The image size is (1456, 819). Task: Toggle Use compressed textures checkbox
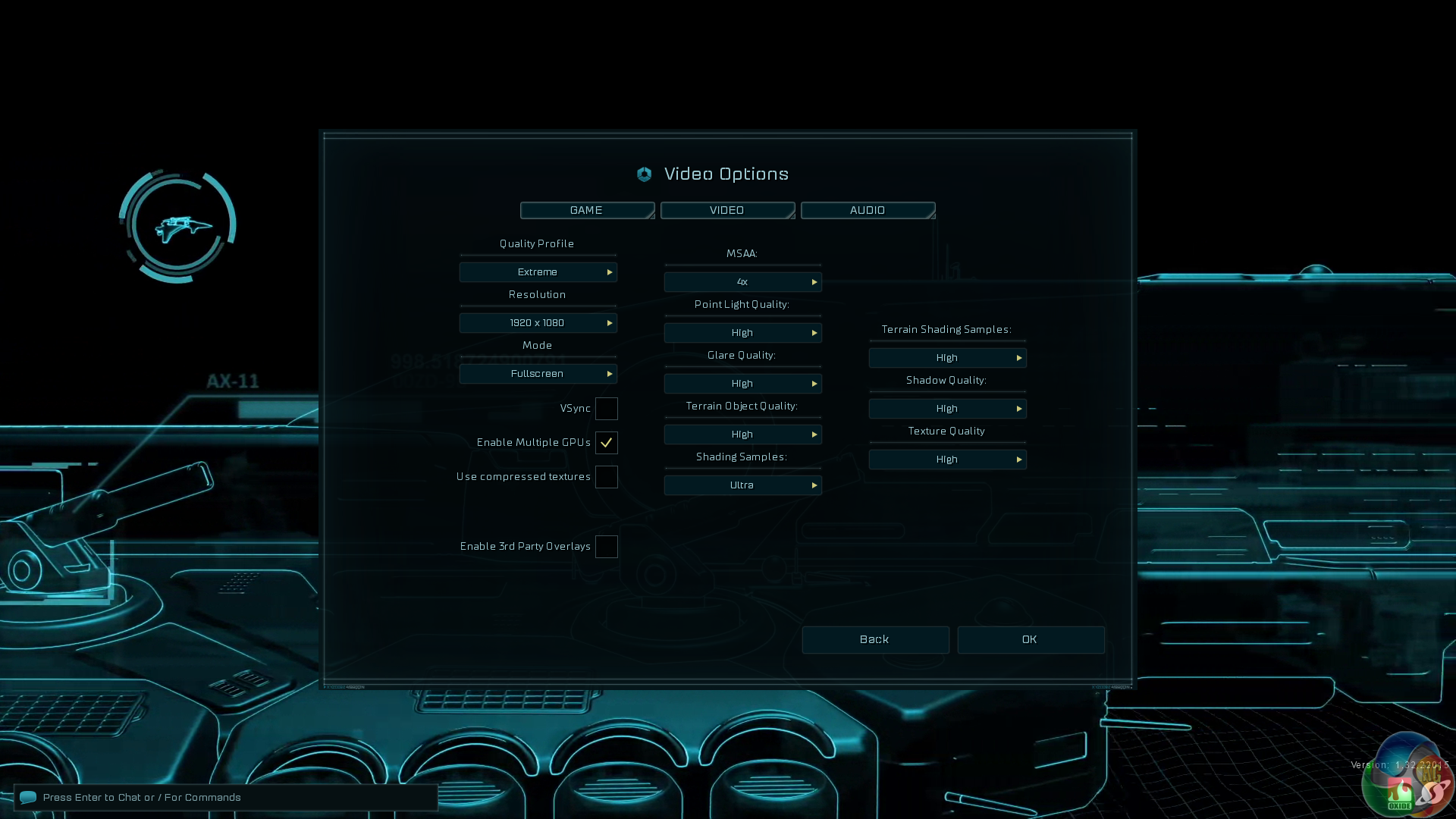click(x=607, y=477)
